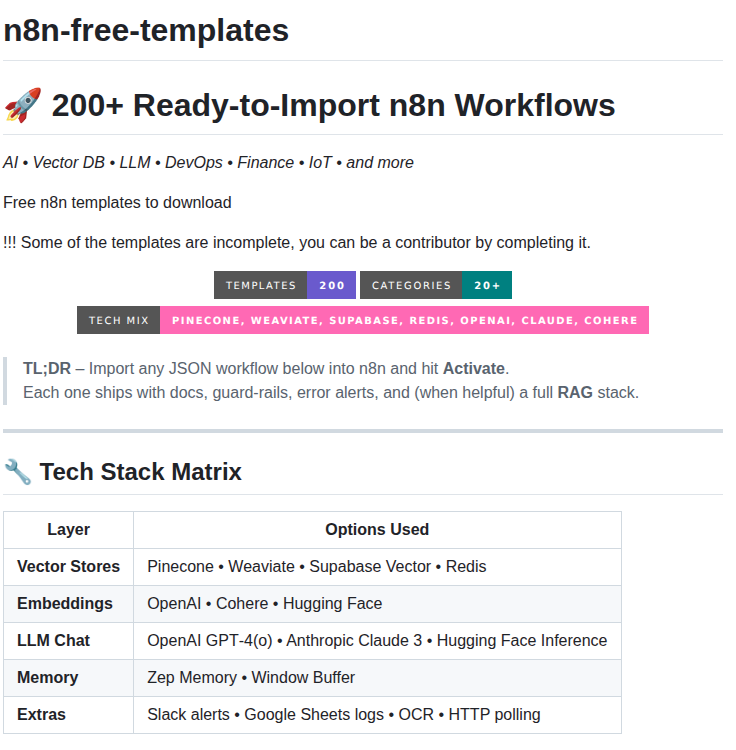Click the cell with OpenAI GPT-4(o) and Claude 3
This screenshot has width=736, height=750.
(377, 640)
